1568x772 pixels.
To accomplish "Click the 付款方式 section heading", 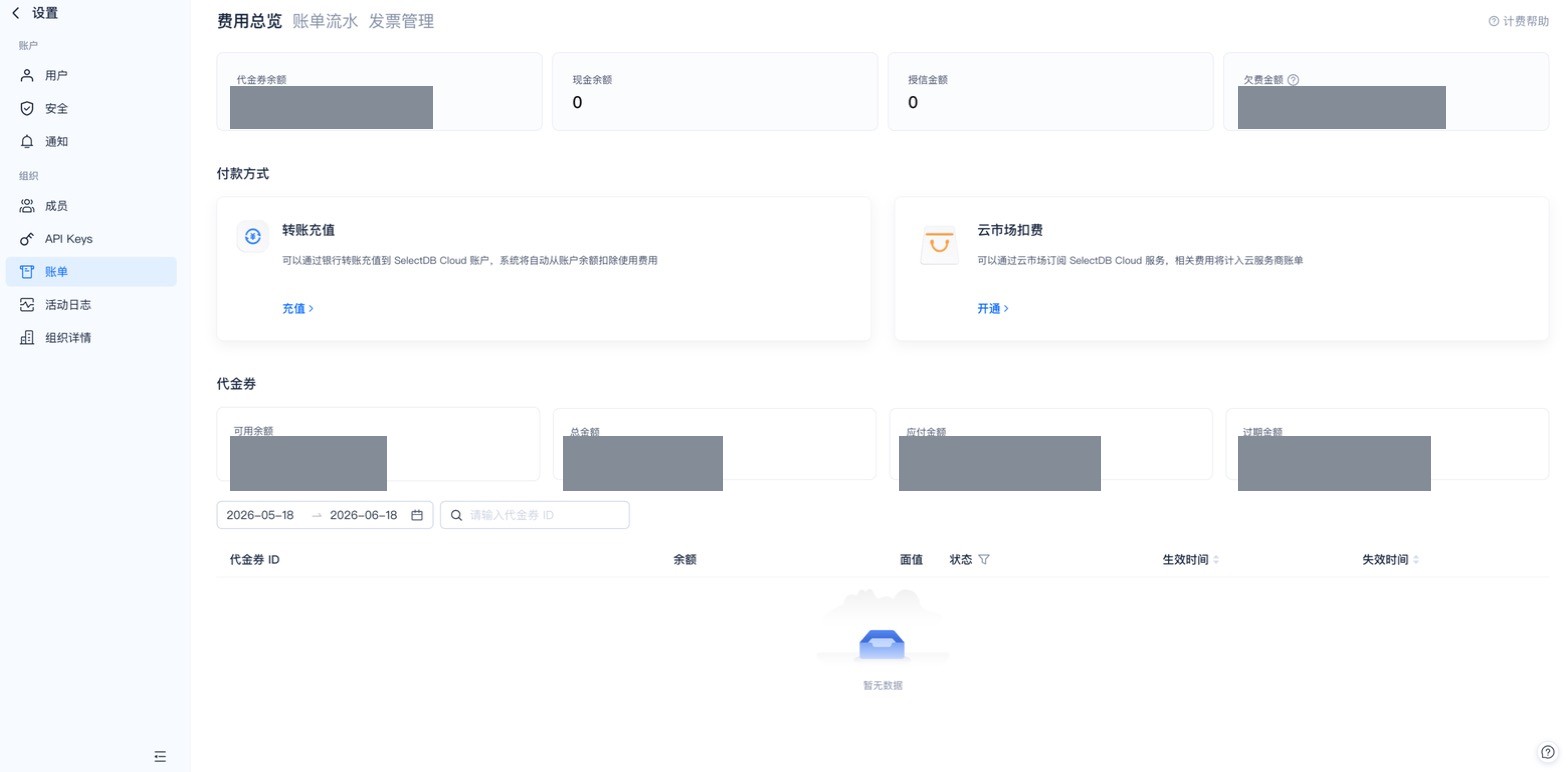I will (x=243, y=174).
